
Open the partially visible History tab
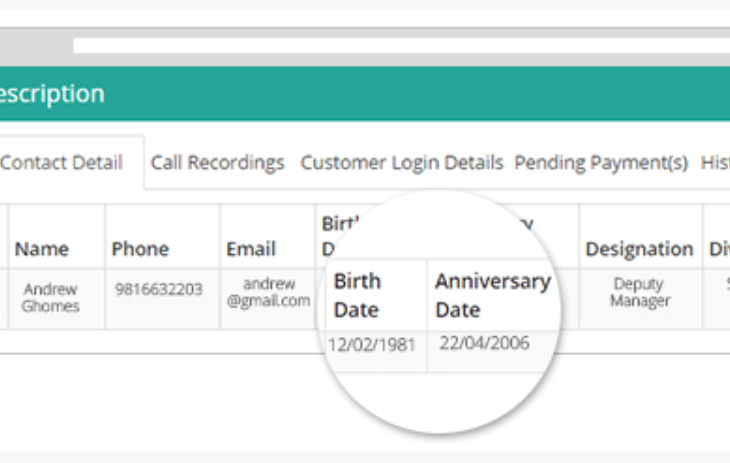[715, 163]
